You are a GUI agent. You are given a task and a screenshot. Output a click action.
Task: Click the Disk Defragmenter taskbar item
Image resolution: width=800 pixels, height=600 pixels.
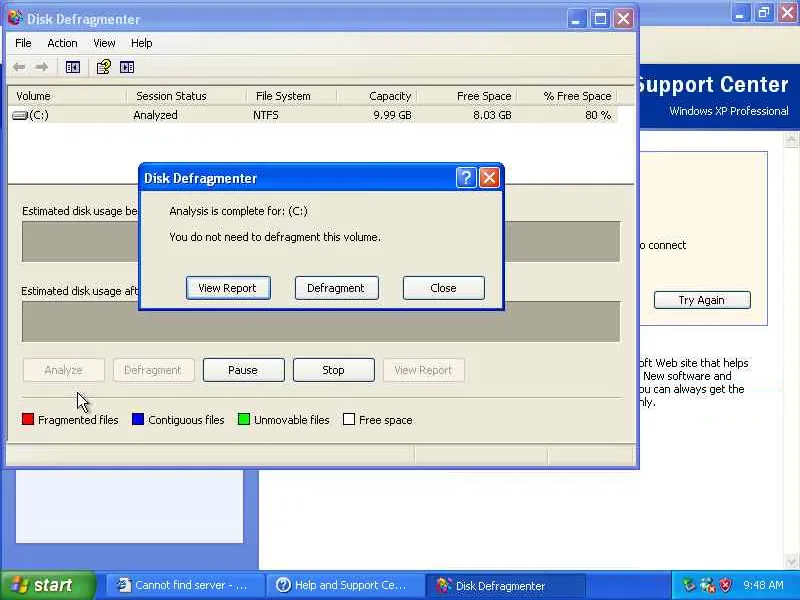(x=506, y=585)
